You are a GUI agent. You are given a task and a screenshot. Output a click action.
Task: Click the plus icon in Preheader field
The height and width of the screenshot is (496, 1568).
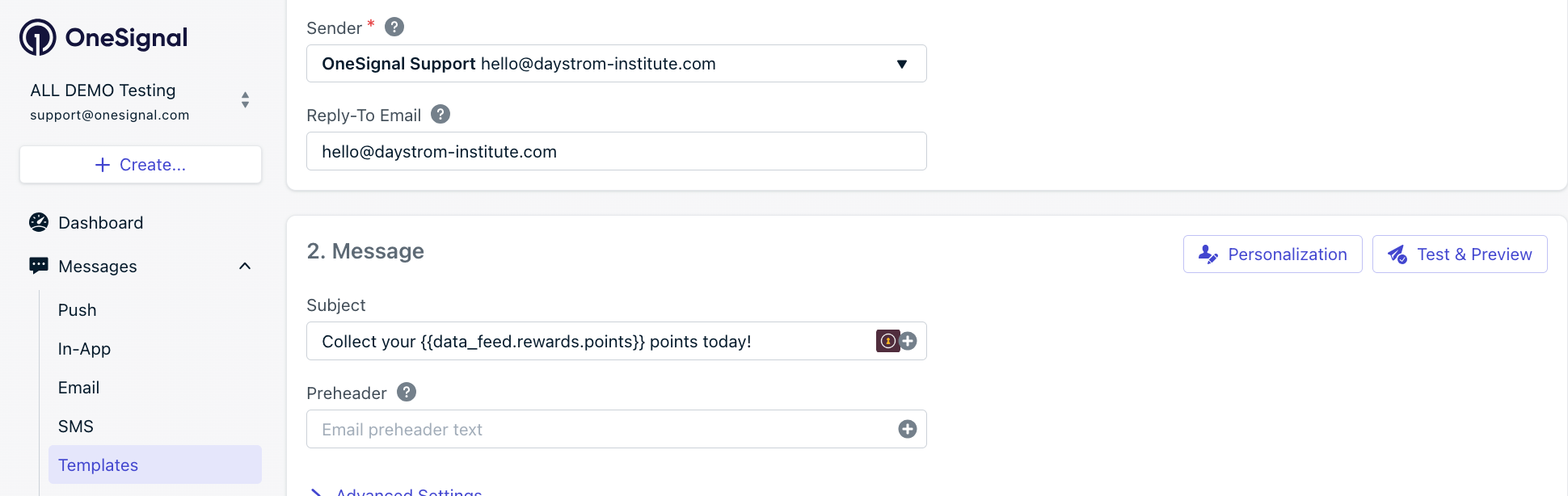point(908,429)
